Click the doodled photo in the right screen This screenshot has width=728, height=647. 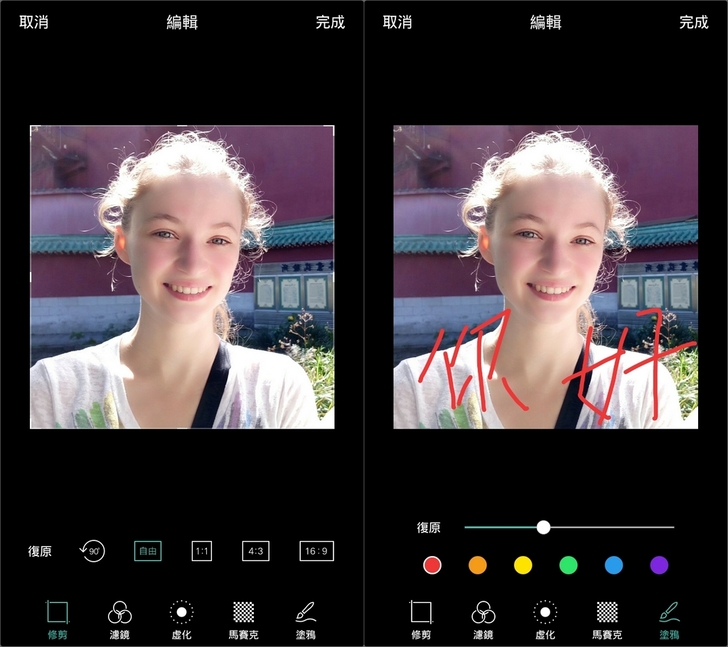click(x=546, y=277)
